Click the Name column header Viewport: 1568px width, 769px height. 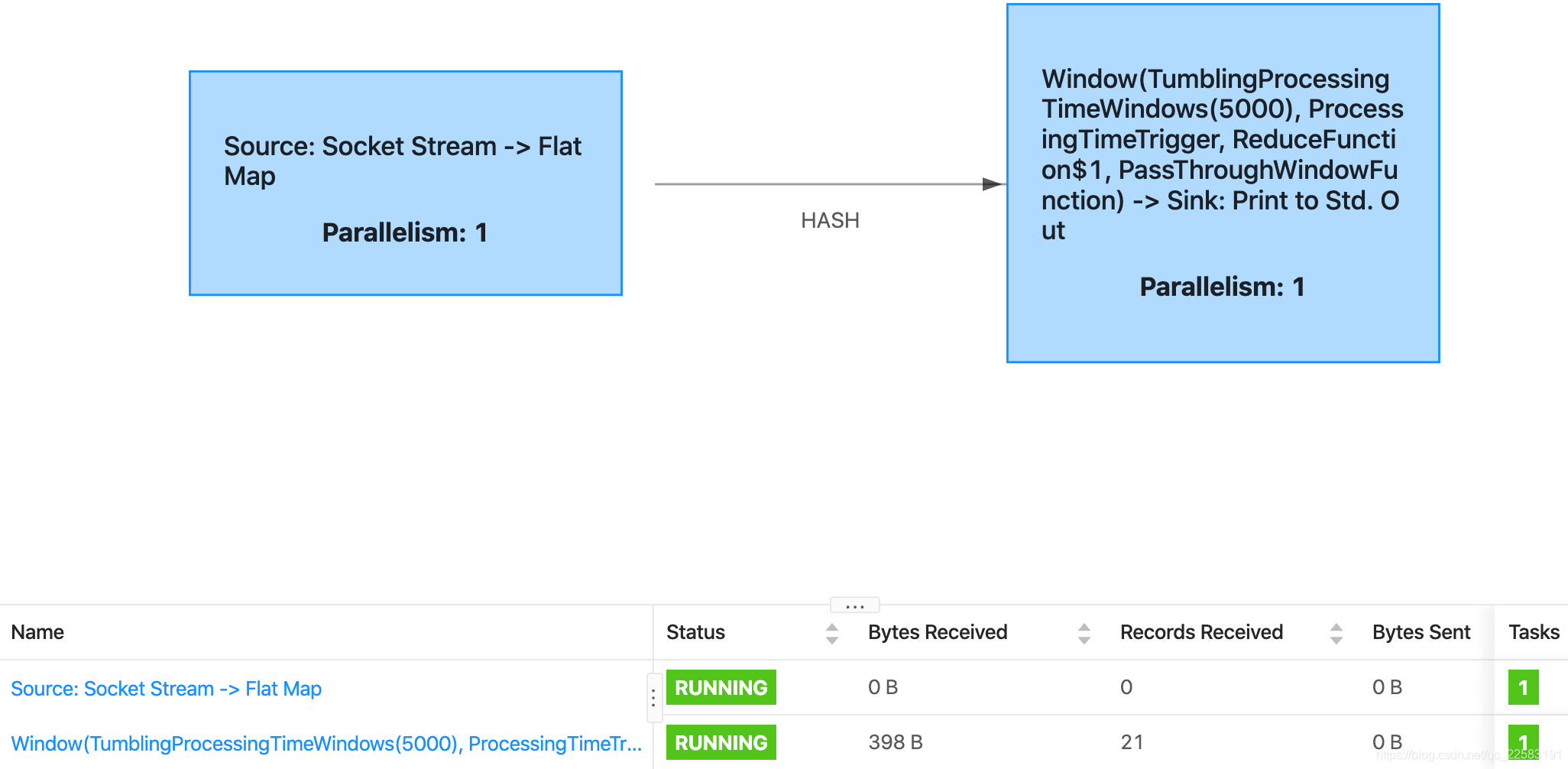(37, 632)
